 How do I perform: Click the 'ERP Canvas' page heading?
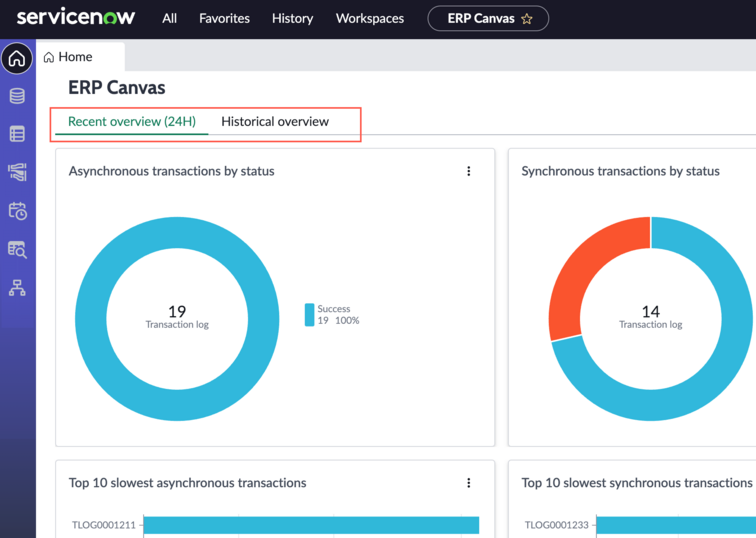coord(117,88)
